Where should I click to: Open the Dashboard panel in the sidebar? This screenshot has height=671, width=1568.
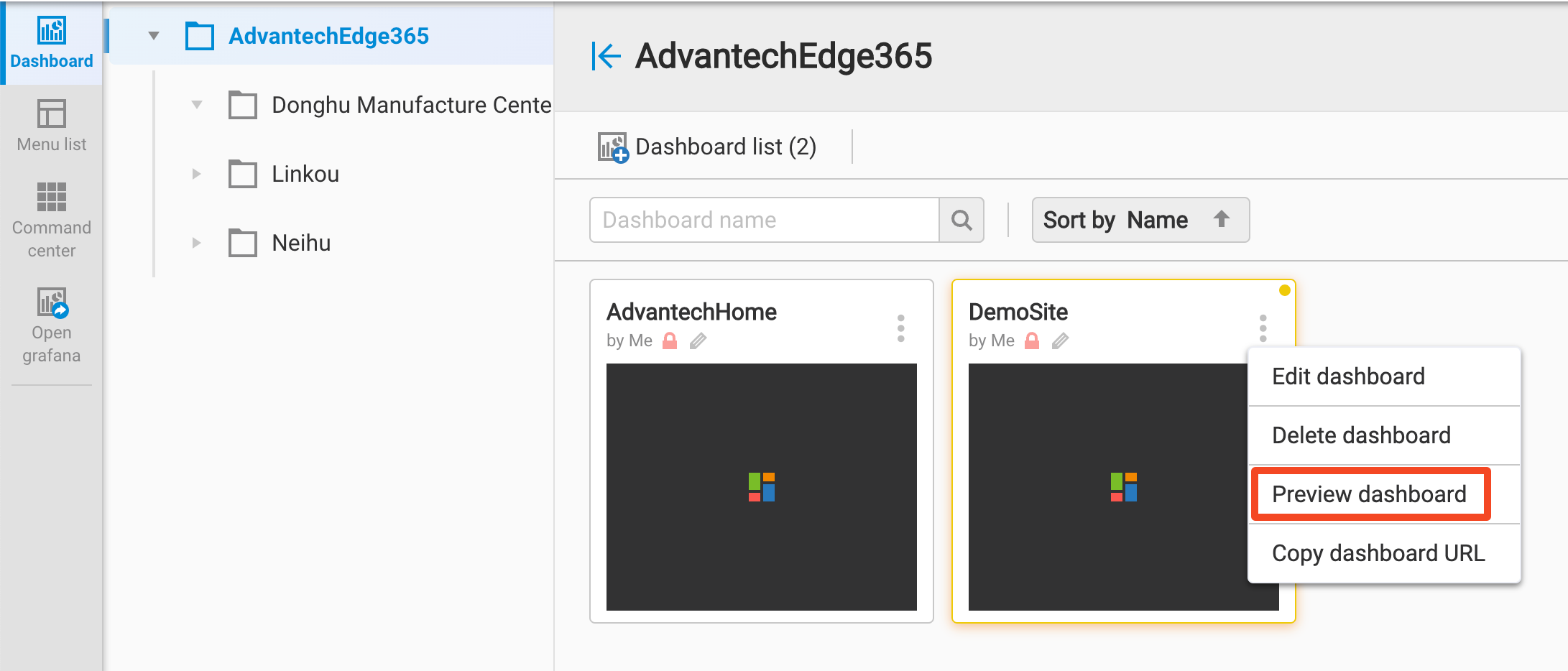(50, 43)
